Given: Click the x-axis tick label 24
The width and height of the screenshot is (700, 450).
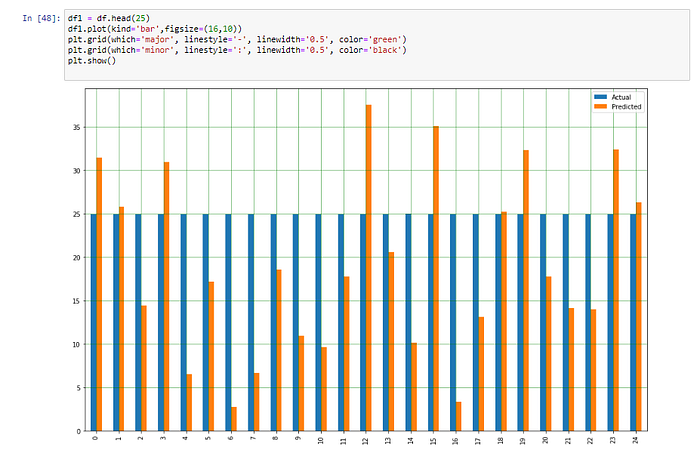Looking at the screenshot, I should 635,441.
